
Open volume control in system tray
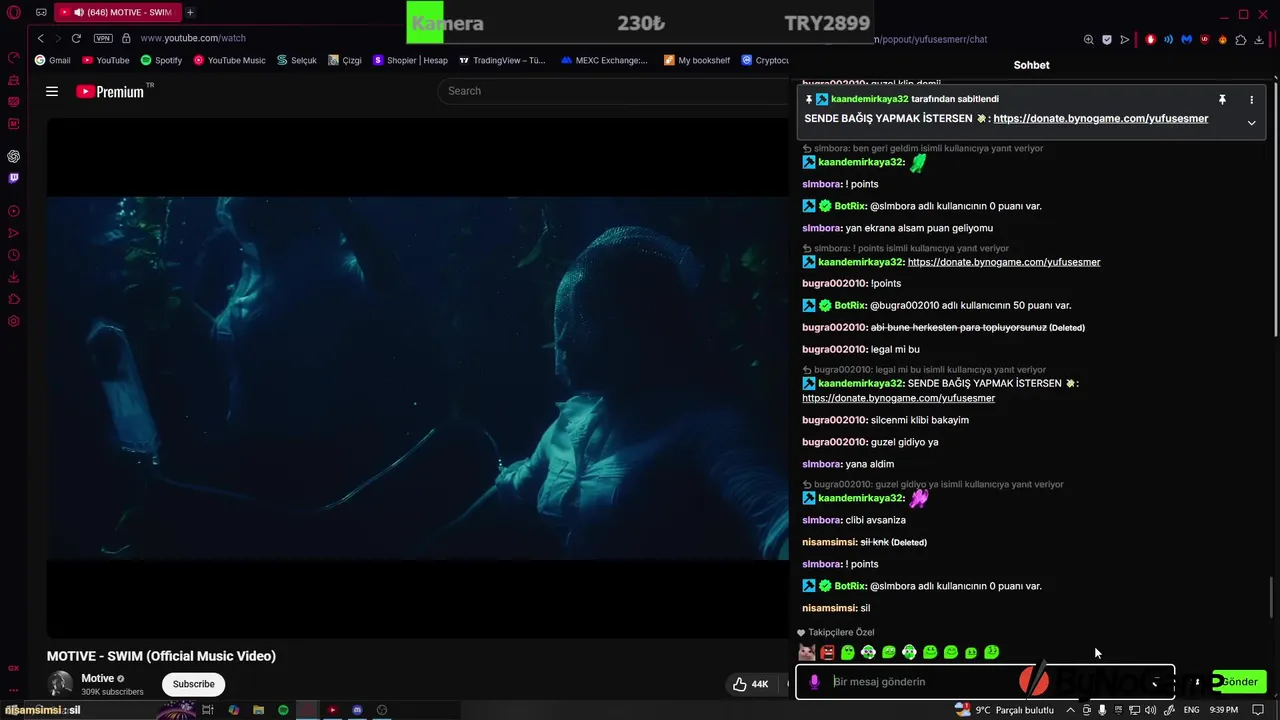[x=1150, y=710]
